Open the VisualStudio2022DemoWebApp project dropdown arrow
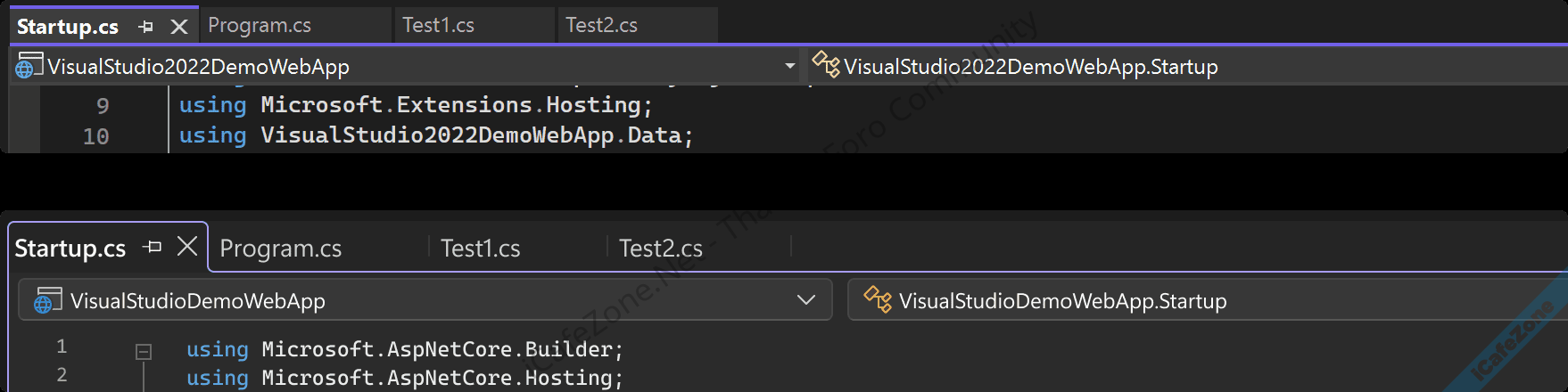The width and height of the screenshot is (1568, 392). (789, 66)
